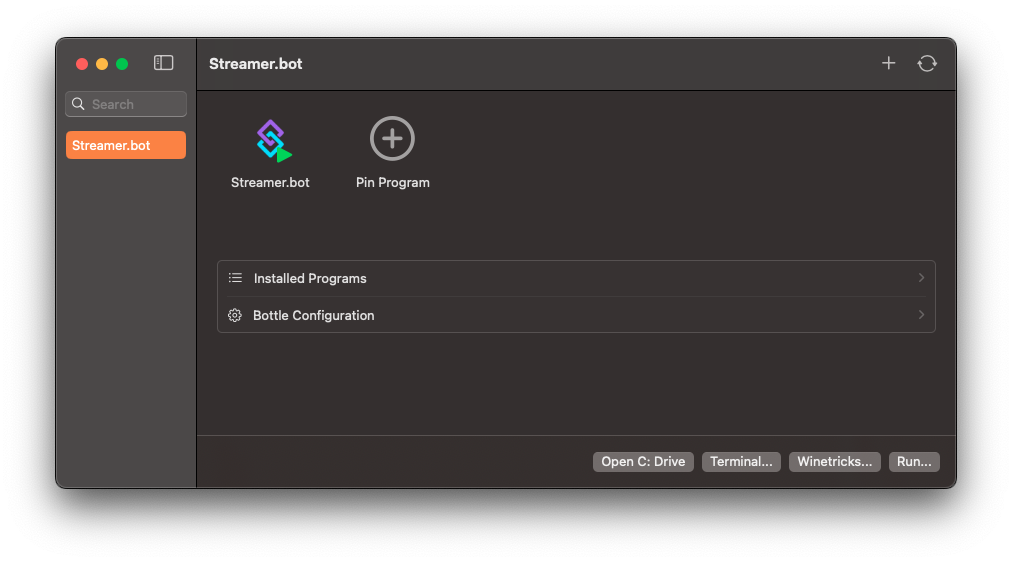The image size is (1012, 562).
Task: Click the plus icon to add bottle
Action: pos(888,63)
